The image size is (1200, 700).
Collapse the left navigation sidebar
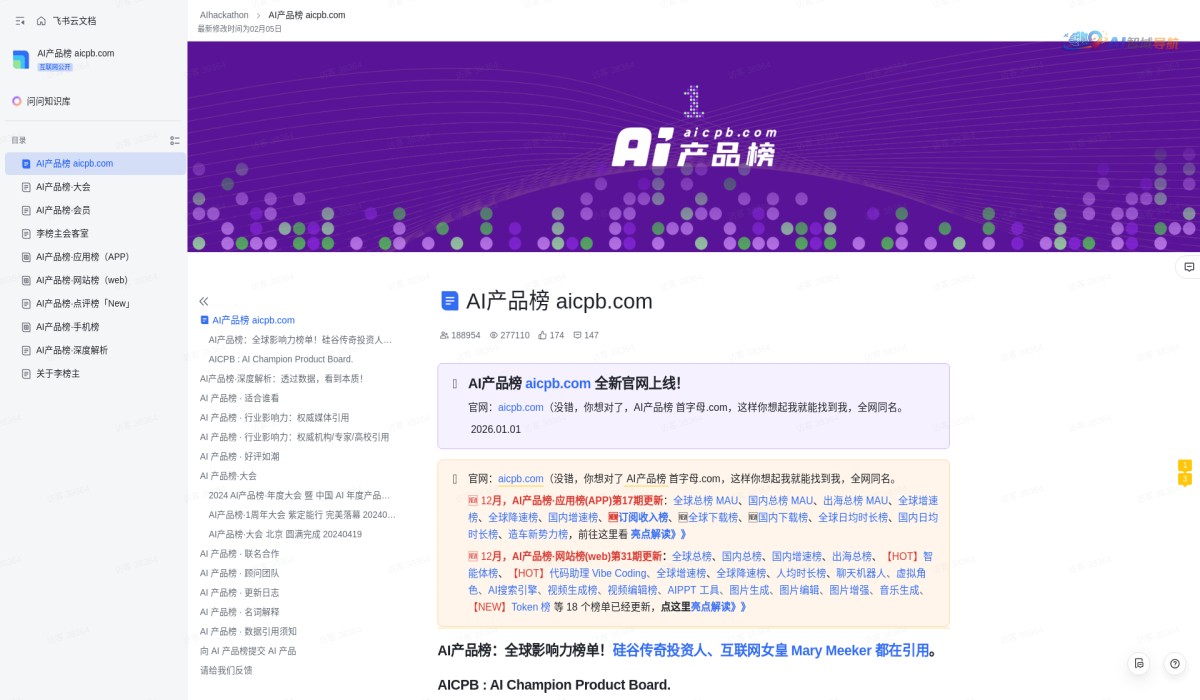coord(18,20)
